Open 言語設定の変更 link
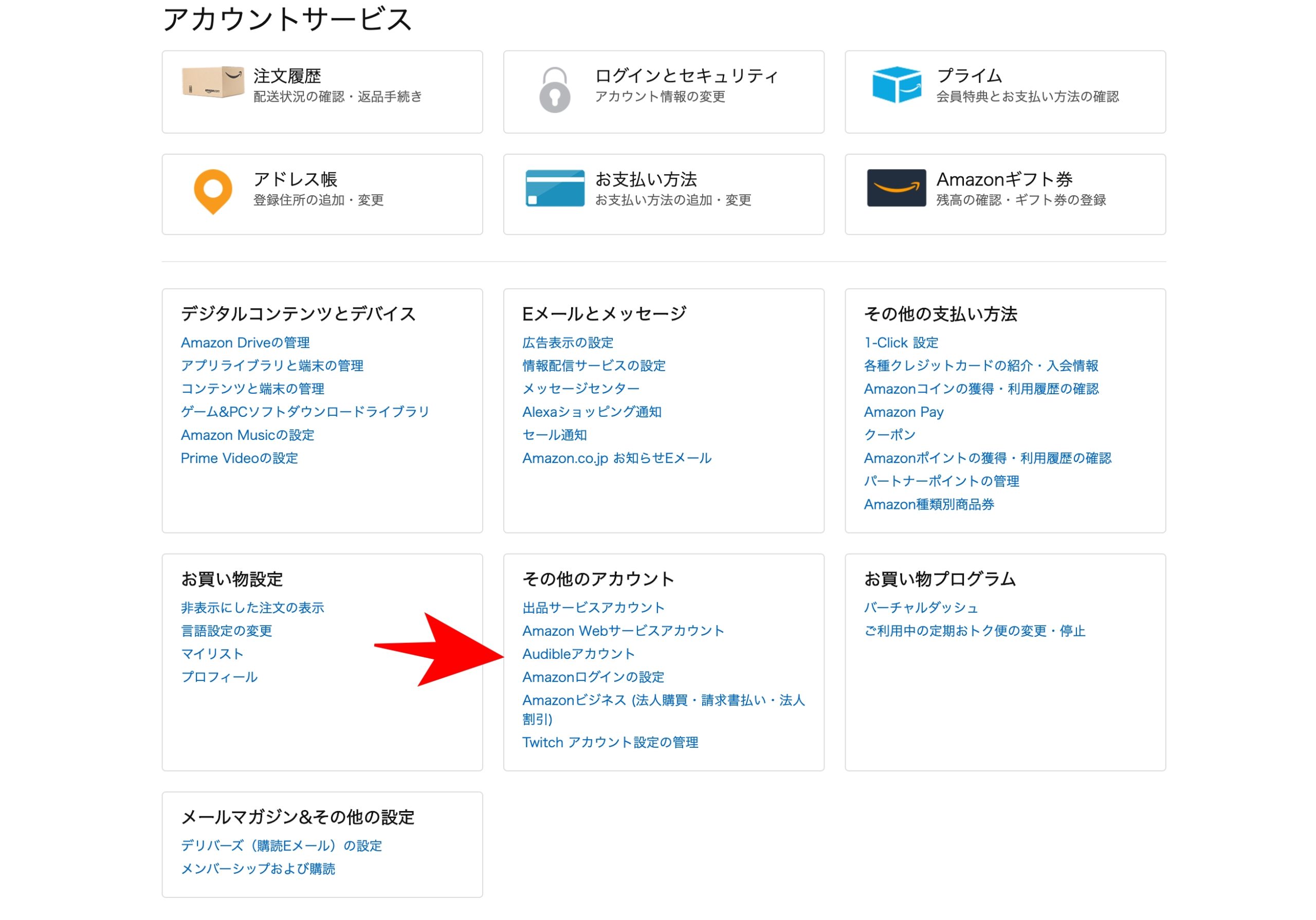Viewport: 1316px width, 920px height. point(226,631)
